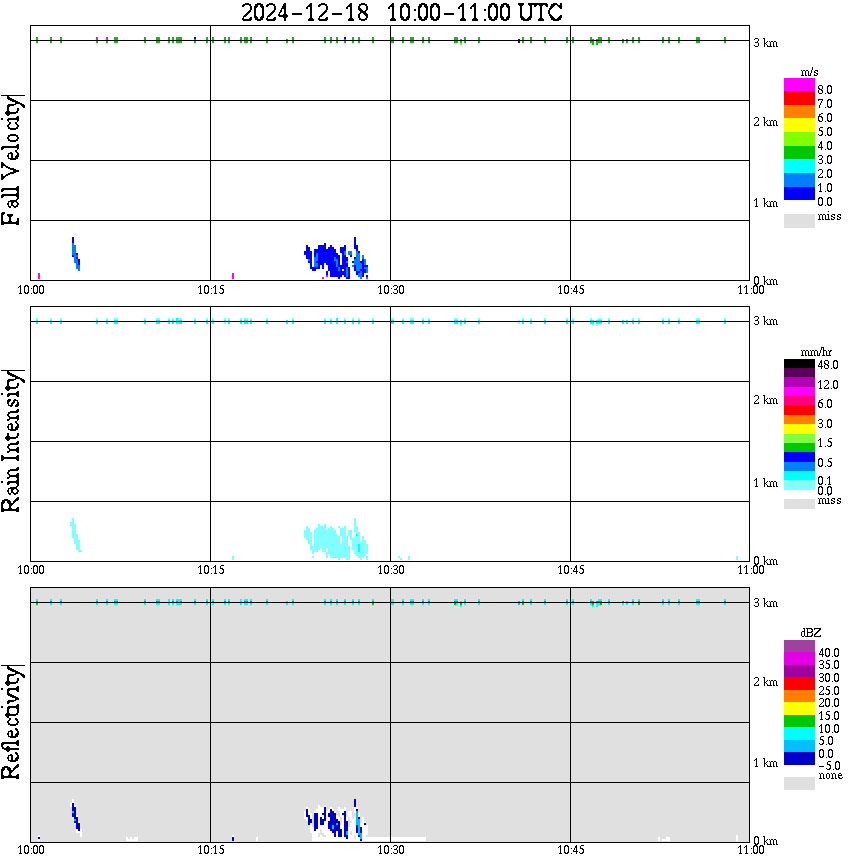Click the gray 'miss' swatch in velocity legend
The image size is (850, 868).
[799, 220]
